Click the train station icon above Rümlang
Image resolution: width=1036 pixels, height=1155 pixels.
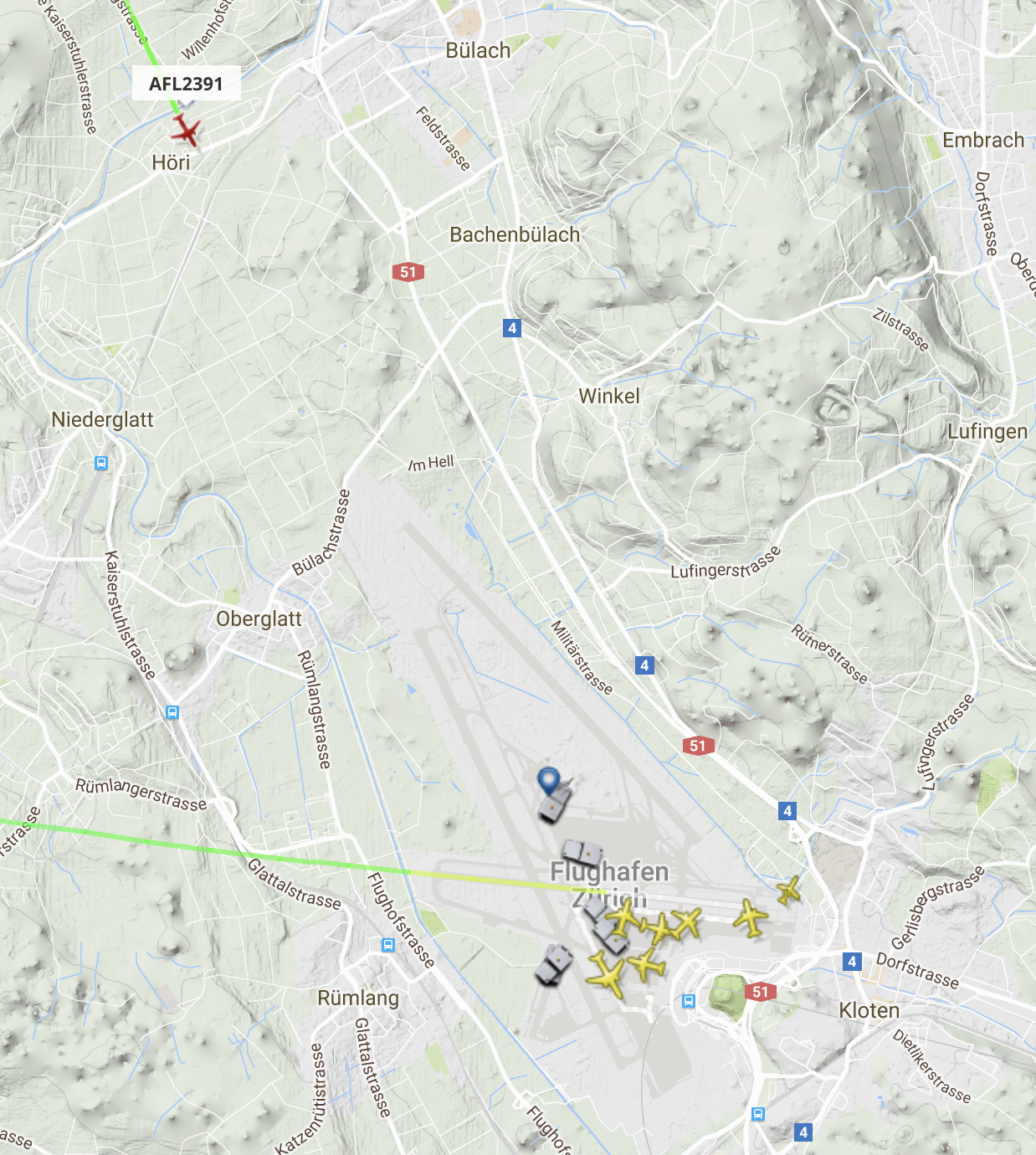click(x=387, y=945)
